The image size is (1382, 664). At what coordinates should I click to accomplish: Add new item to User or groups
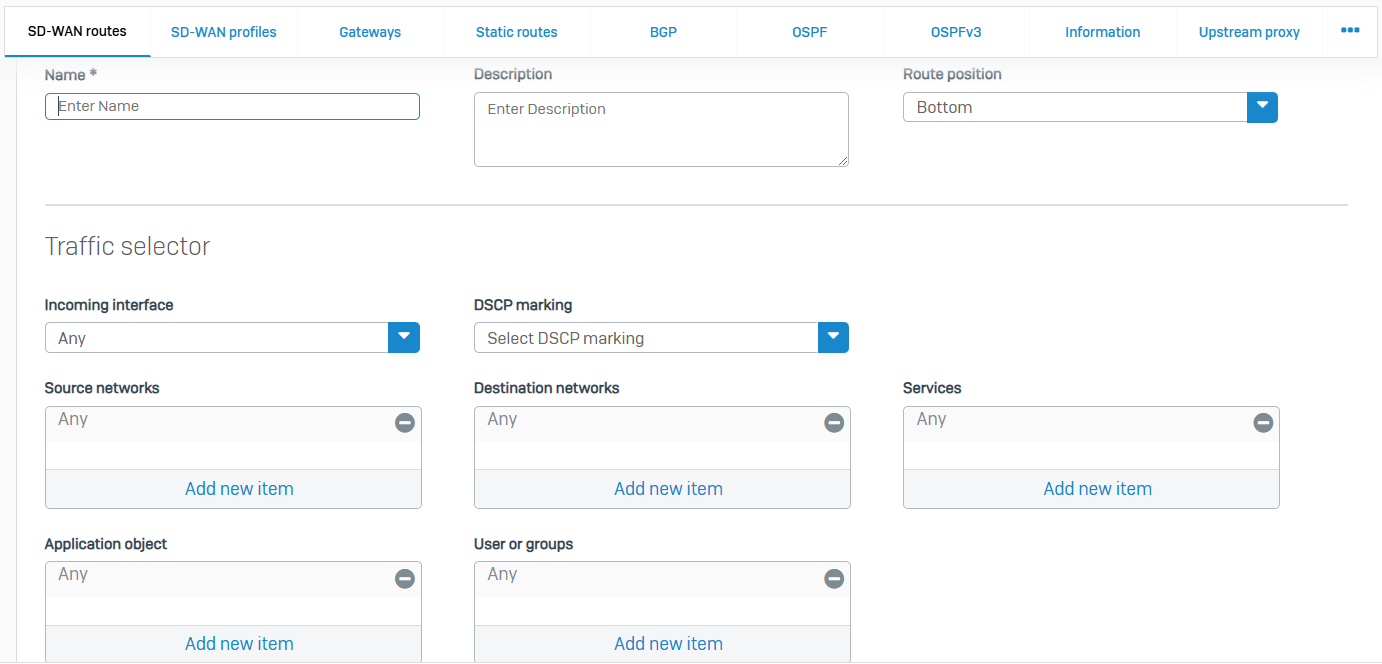point(668,644)
